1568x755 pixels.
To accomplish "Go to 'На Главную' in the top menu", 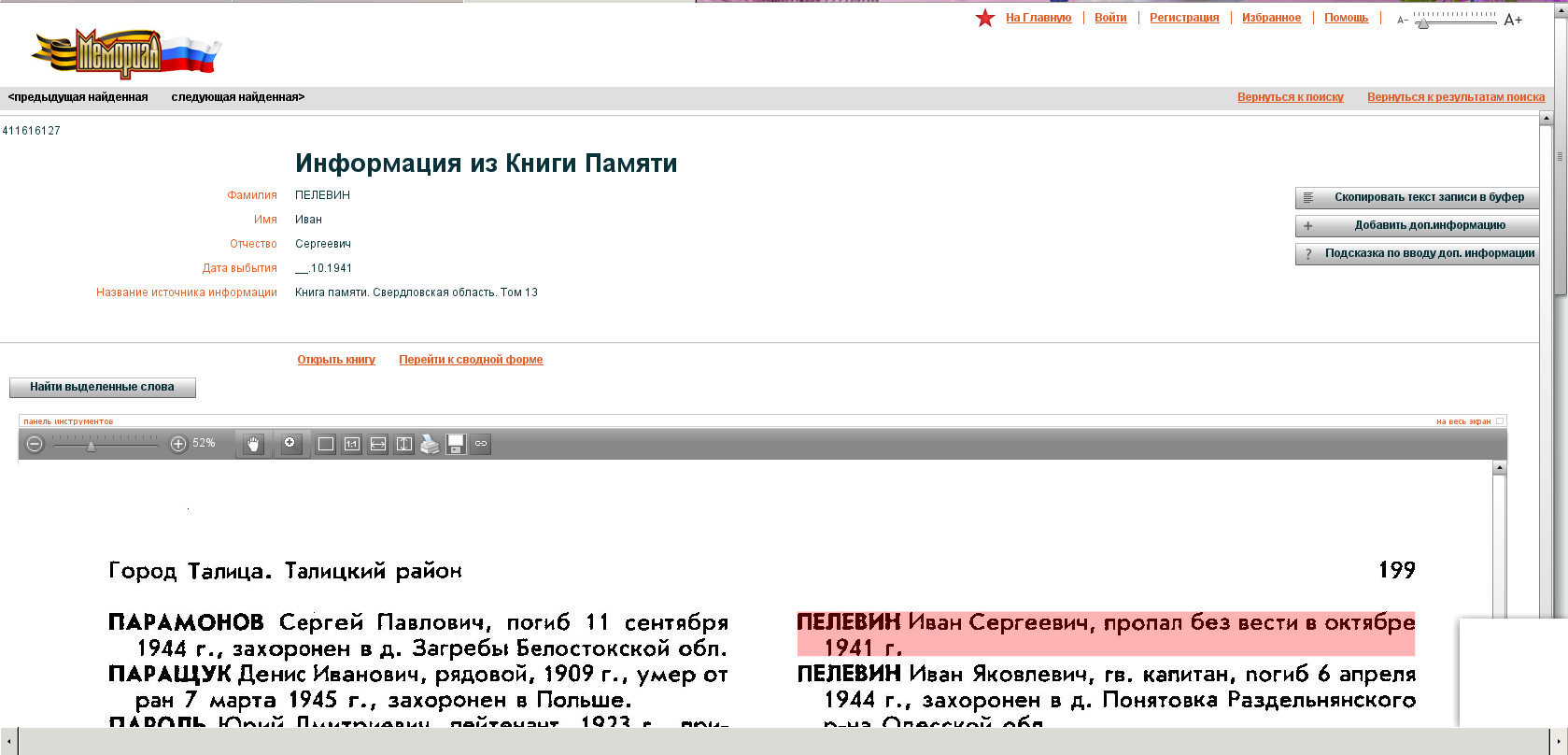I will [1038, 18].
